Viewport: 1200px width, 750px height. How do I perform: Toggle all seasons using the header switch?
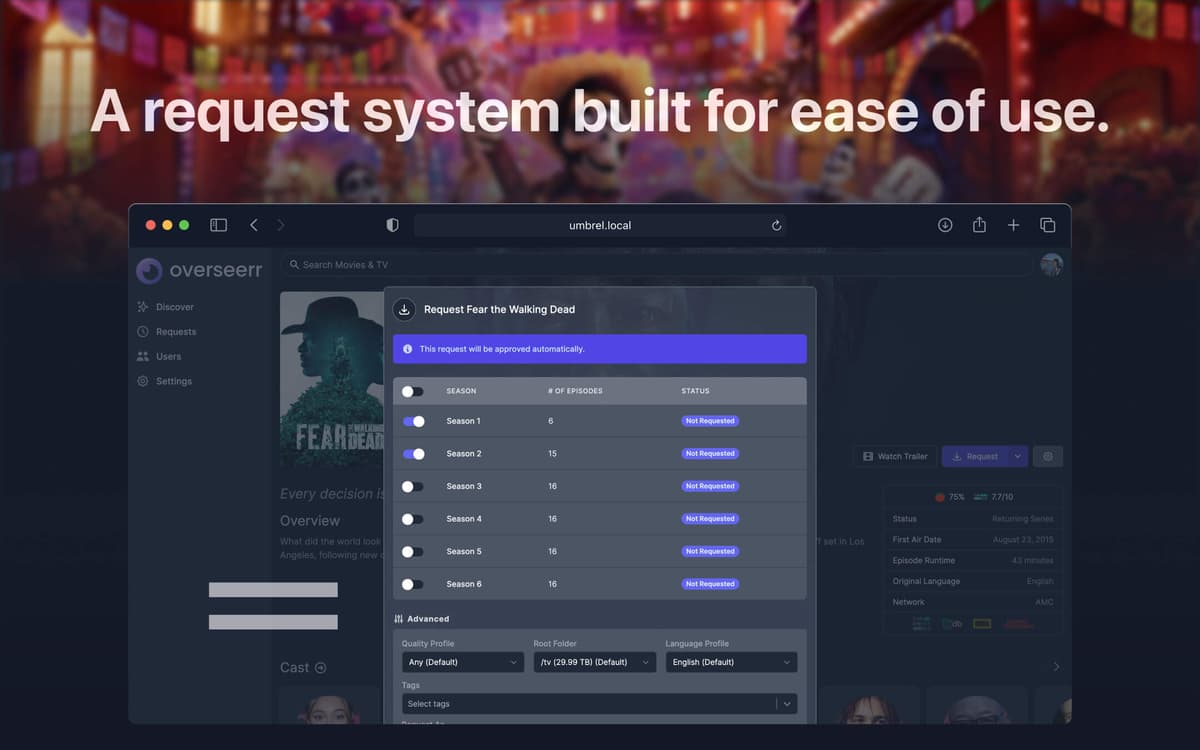[413, 391]
